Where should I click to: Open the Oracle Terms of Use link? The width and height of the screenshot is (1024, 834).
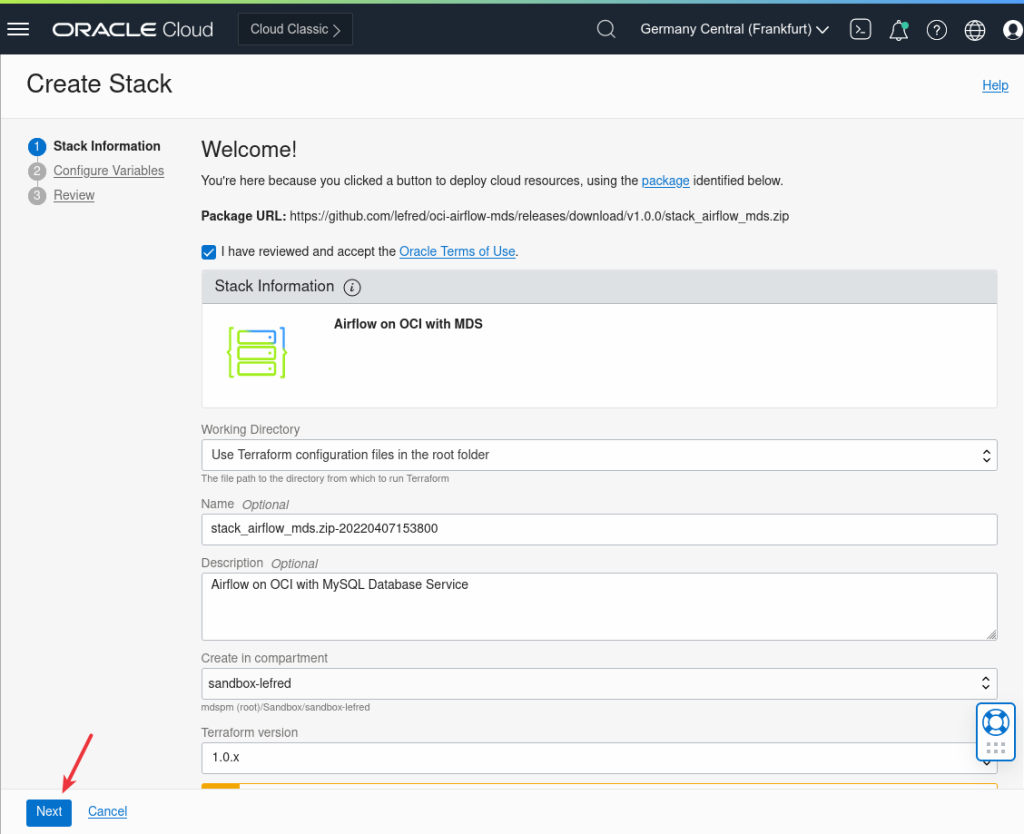(457, 252)
